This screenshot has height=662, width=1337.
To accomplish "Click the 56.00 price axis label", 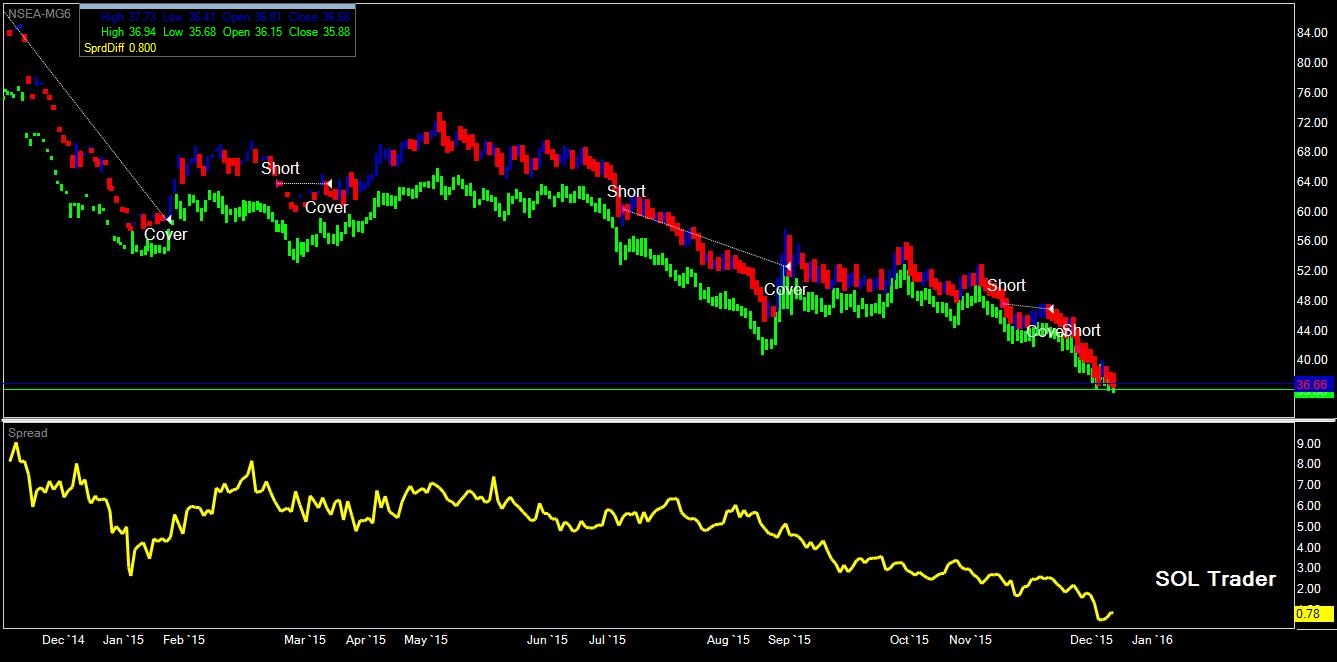I will click(x=1311, y=241).
